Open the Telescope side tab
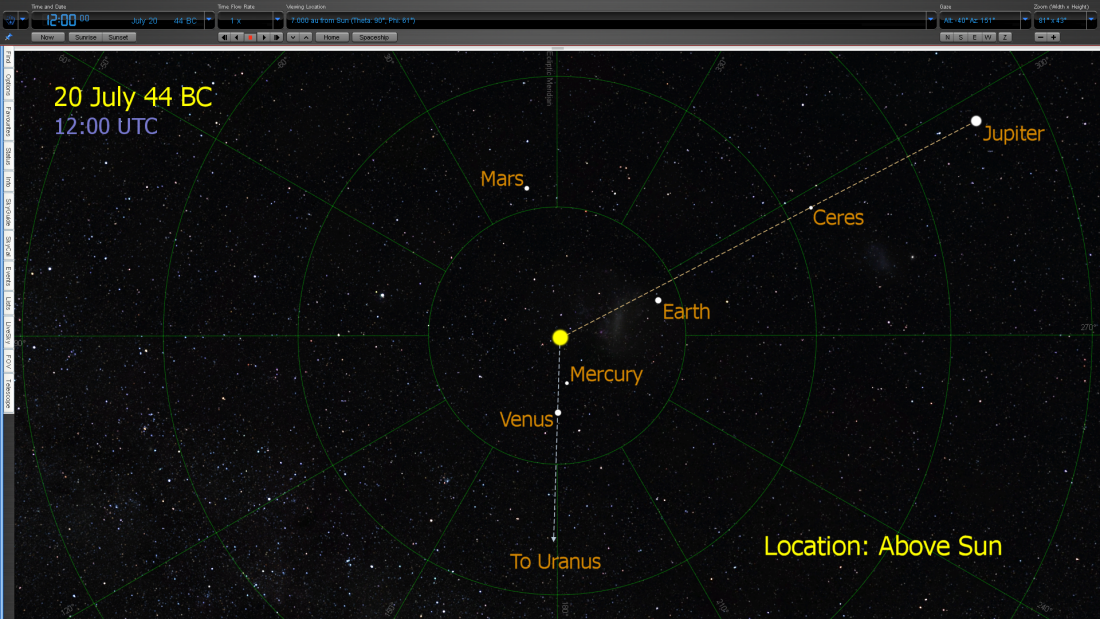The height and width of the screenshot is (619, 1100). tap(8, 394)
